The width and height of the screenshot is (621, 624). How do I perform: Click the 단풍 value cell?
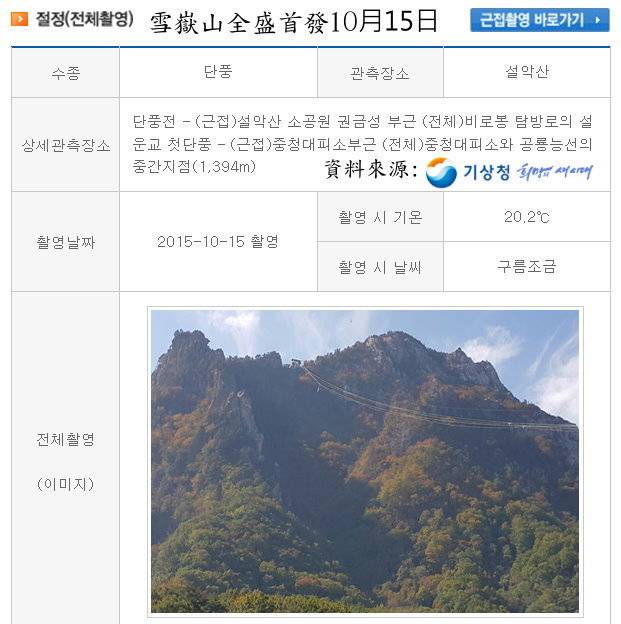tap(218, 72)
